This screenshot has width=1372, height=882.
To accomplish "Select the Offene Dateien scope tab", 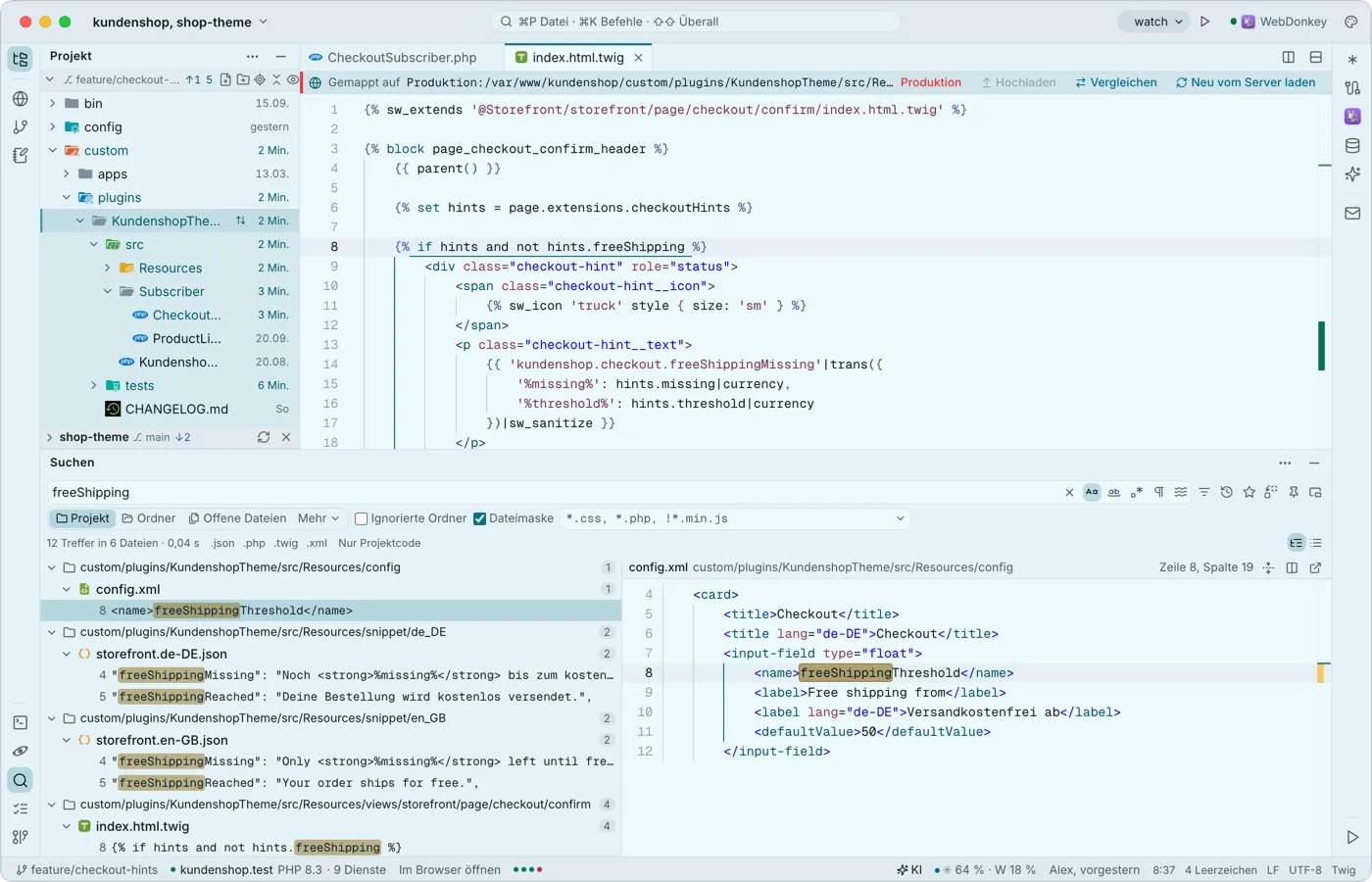I will pyautogui.click(x=237, y=518).
